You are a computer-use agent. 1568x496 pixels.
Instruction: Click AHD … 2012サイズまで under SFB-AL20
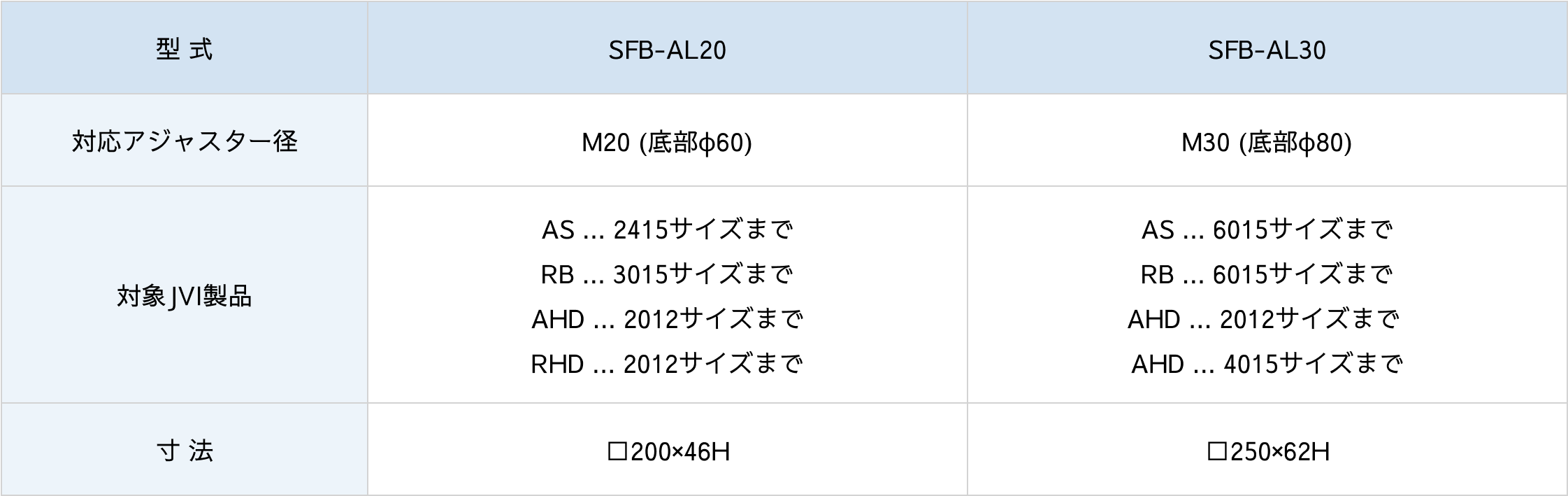click(667, 319)
